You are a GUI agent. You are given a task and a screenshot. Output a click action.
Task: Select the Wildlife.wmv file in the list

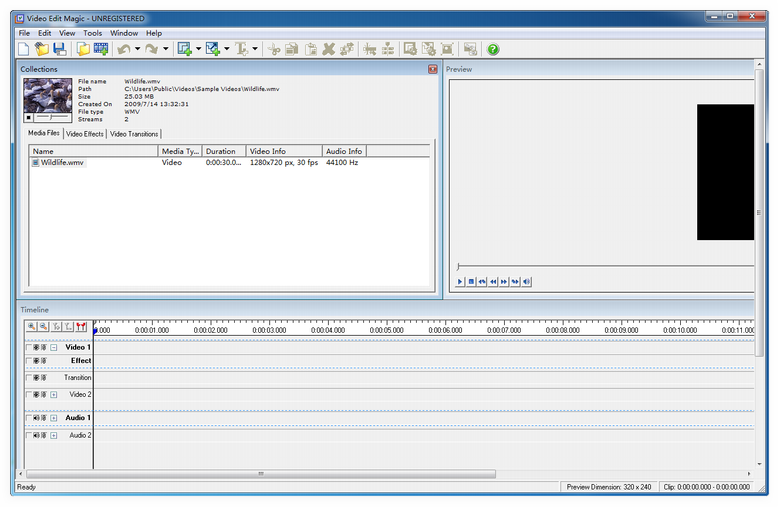62,162
